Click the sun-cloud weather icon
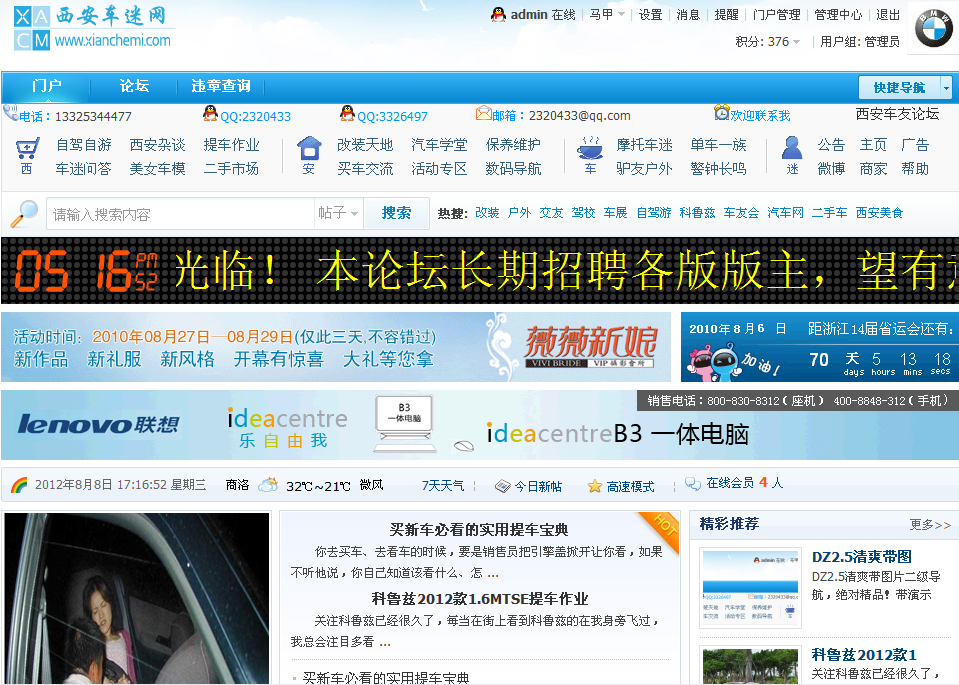Viewport: 959px width, 685px height. 268,485
